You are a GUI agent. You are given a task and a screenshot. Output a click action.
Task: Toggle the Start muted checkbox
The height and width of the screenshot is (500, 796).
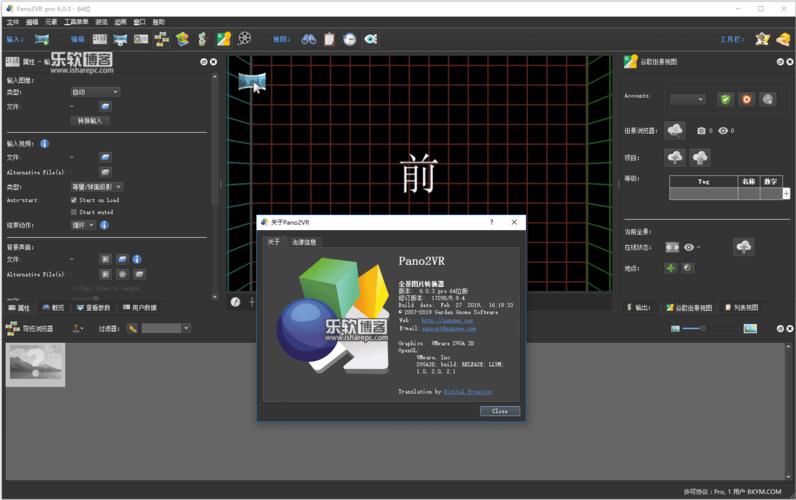74,212
